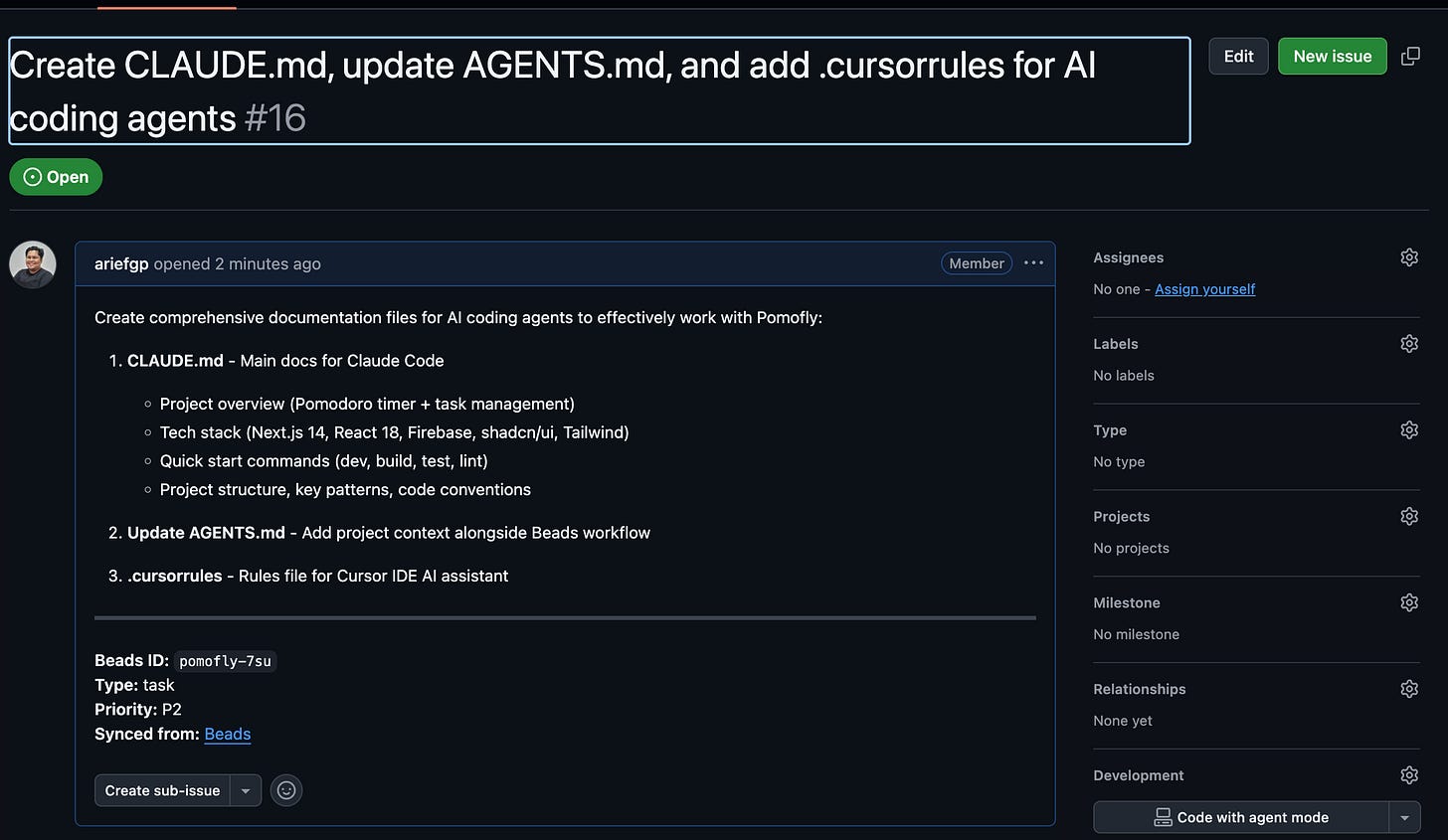
Task: Click the 'No labels' text
Action: (x=1124, y=376)
